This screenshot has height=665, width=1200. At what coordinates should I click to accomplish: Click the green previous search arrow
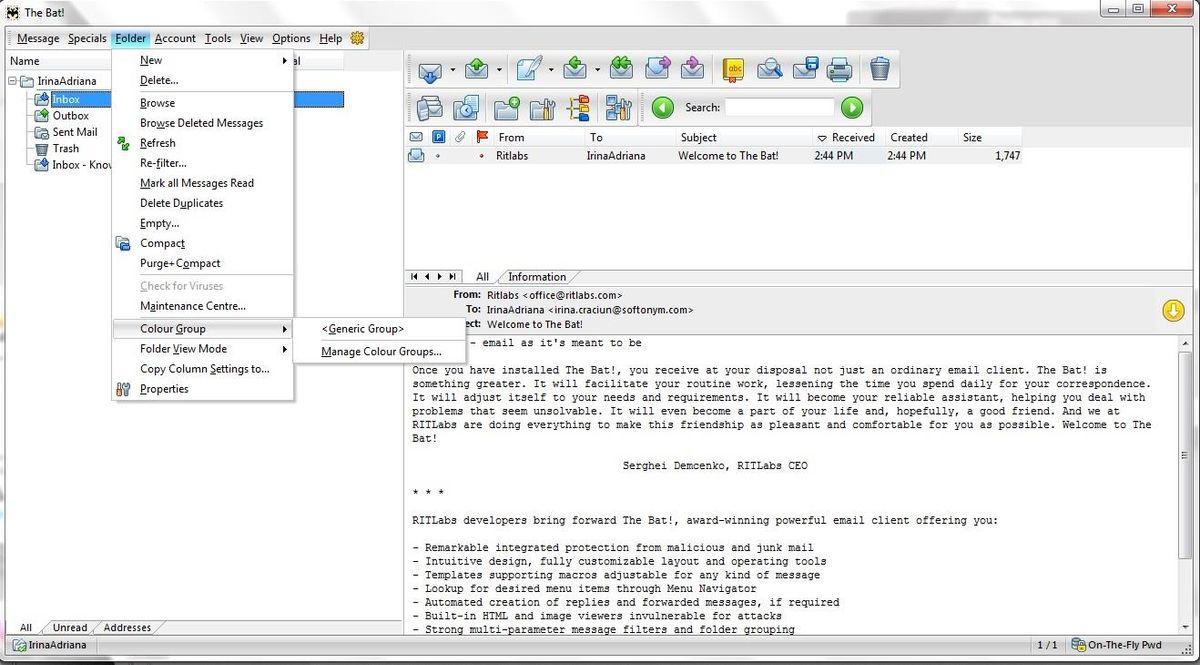click(663, 107)
